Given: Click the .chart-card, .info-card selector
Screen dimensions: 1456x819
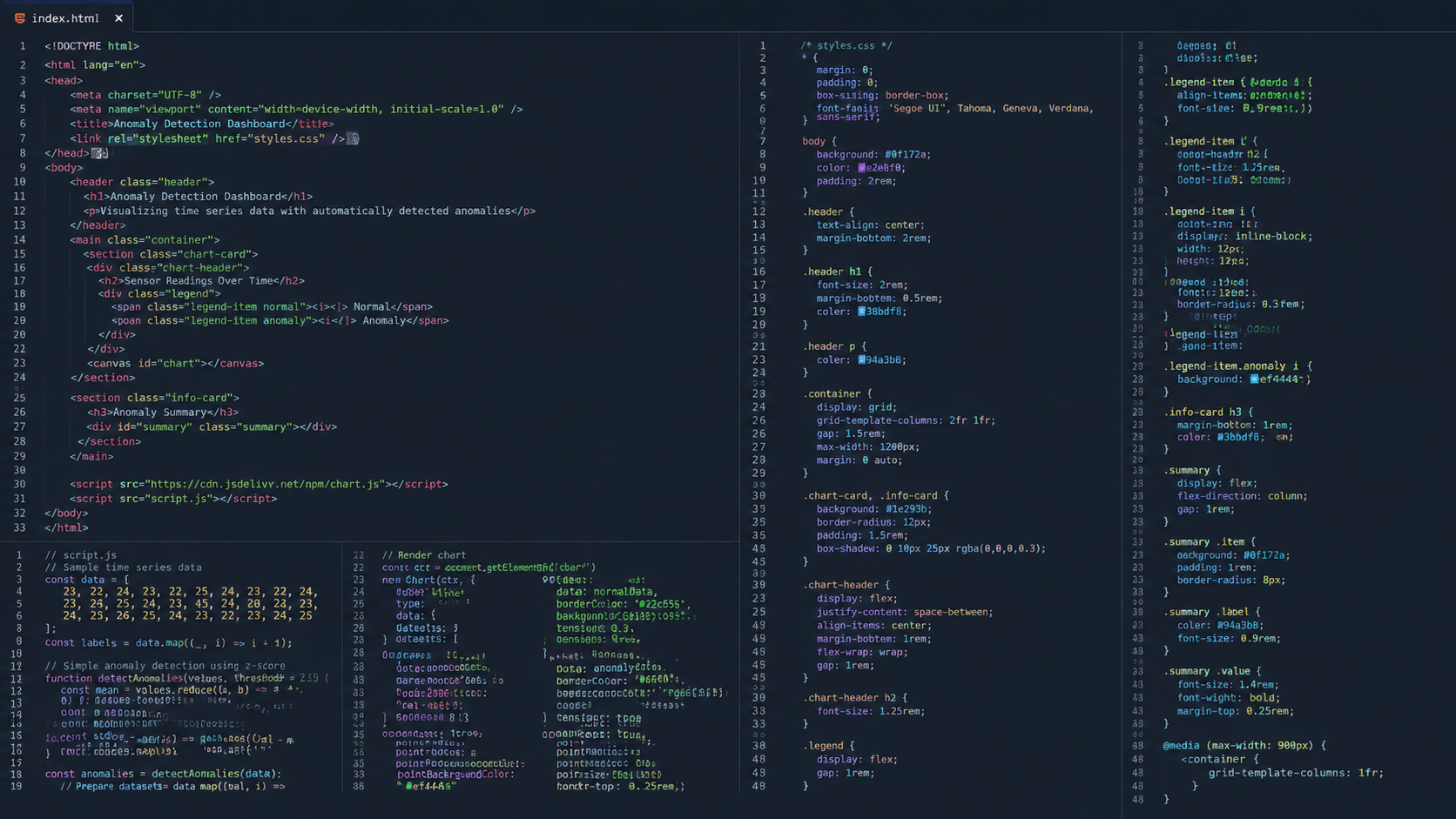Looking at the screenshot, I should click(x=876, y=495).
